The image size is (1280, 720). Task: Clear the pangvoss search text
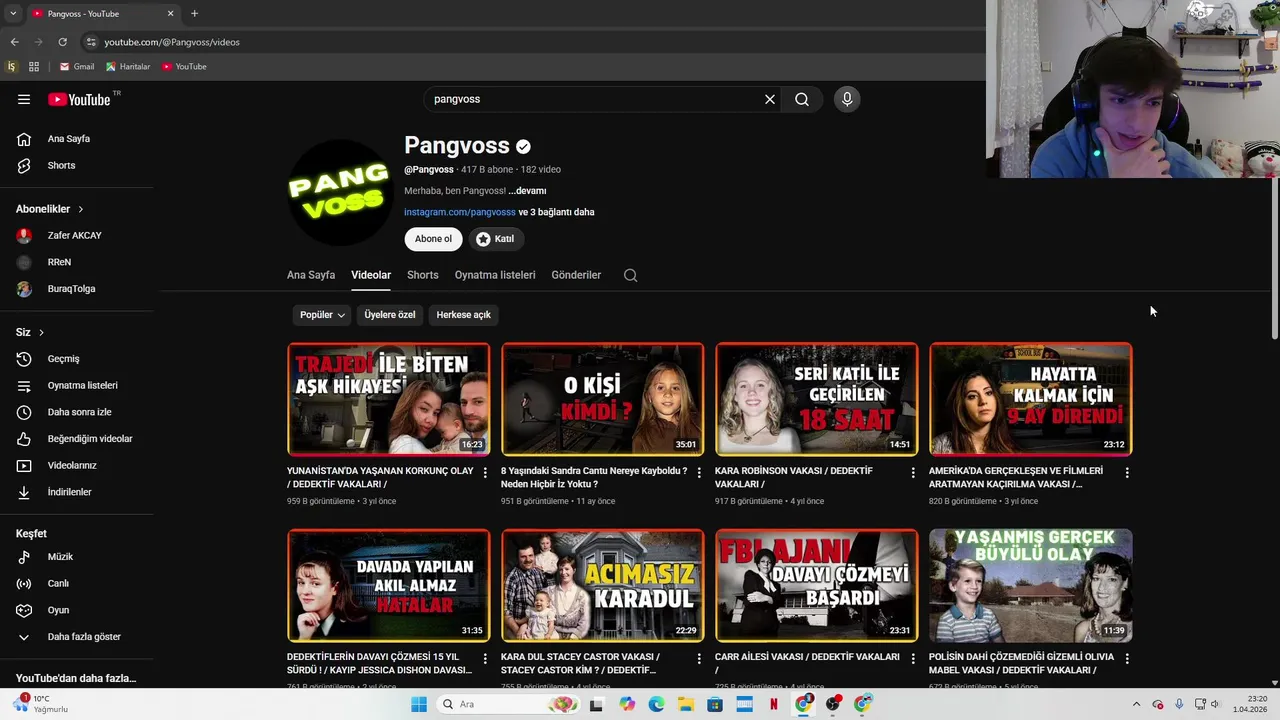coord(770,99)
